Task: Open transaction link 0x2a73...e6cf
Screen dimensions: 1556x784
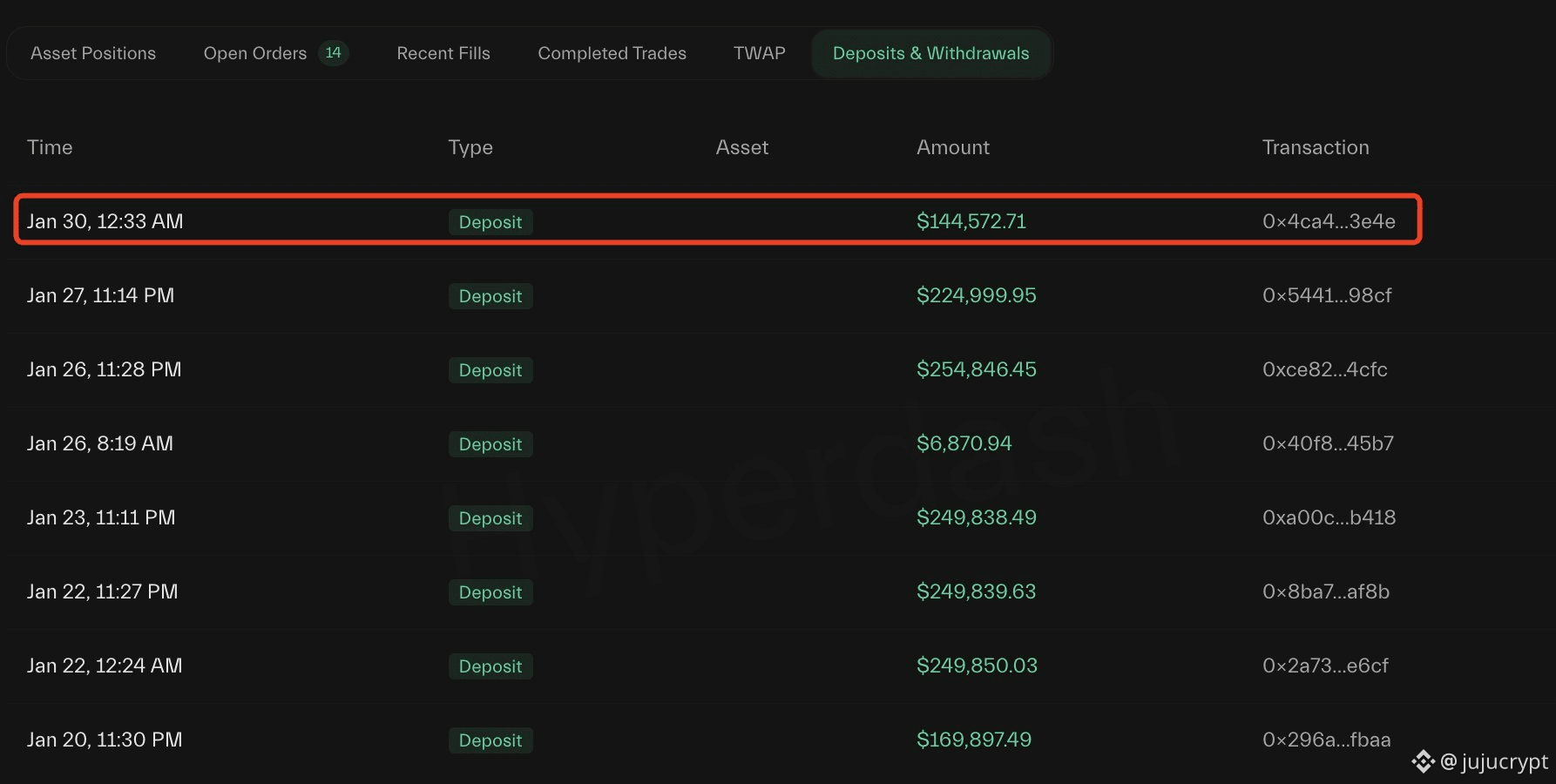Action: [x=1325, y=666]
